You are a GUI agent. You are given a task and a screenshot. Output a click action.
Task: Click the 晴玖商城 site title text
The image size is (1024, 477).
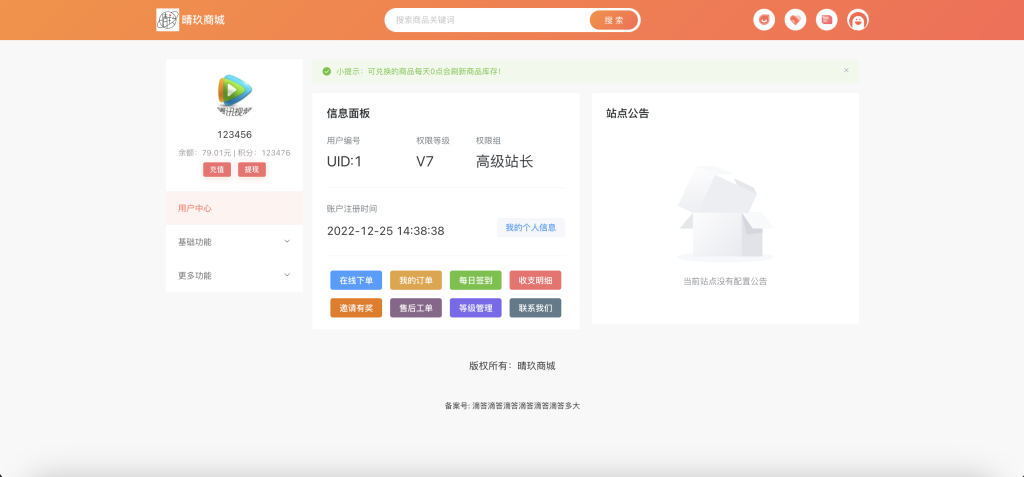(x=204, y=20)
